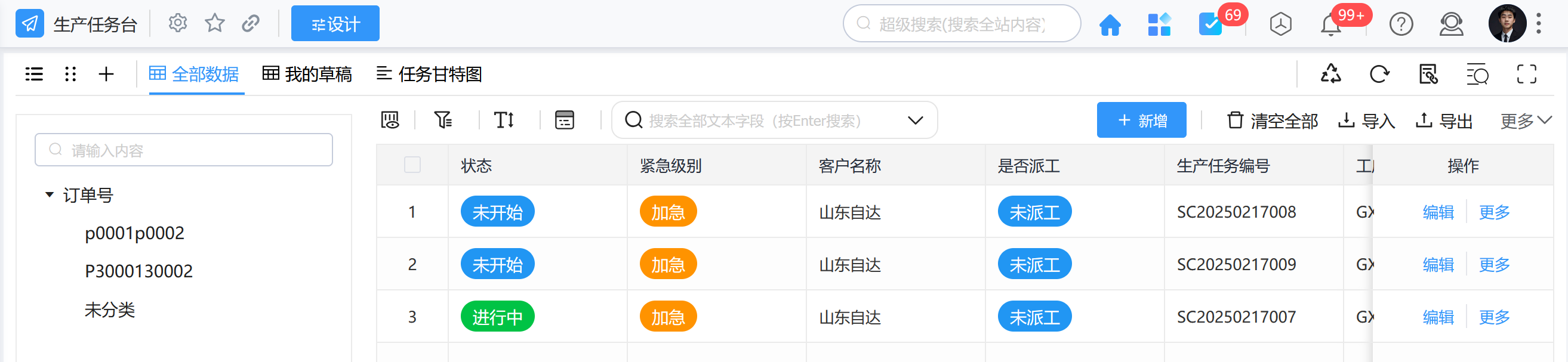Favorite this page with the star icon
Screen dimensions: 1568x362
click(x=214, y=24)
